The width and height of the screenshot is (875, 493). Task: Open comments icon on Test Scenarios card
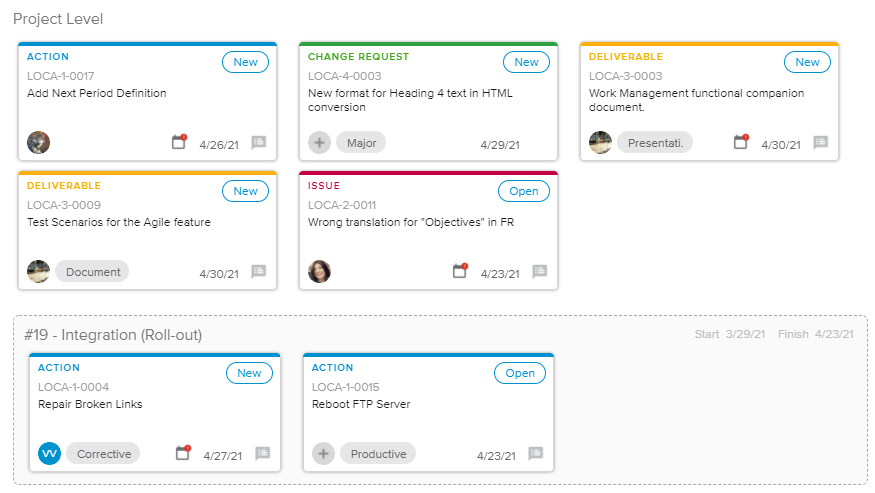[x=258, y=272]
